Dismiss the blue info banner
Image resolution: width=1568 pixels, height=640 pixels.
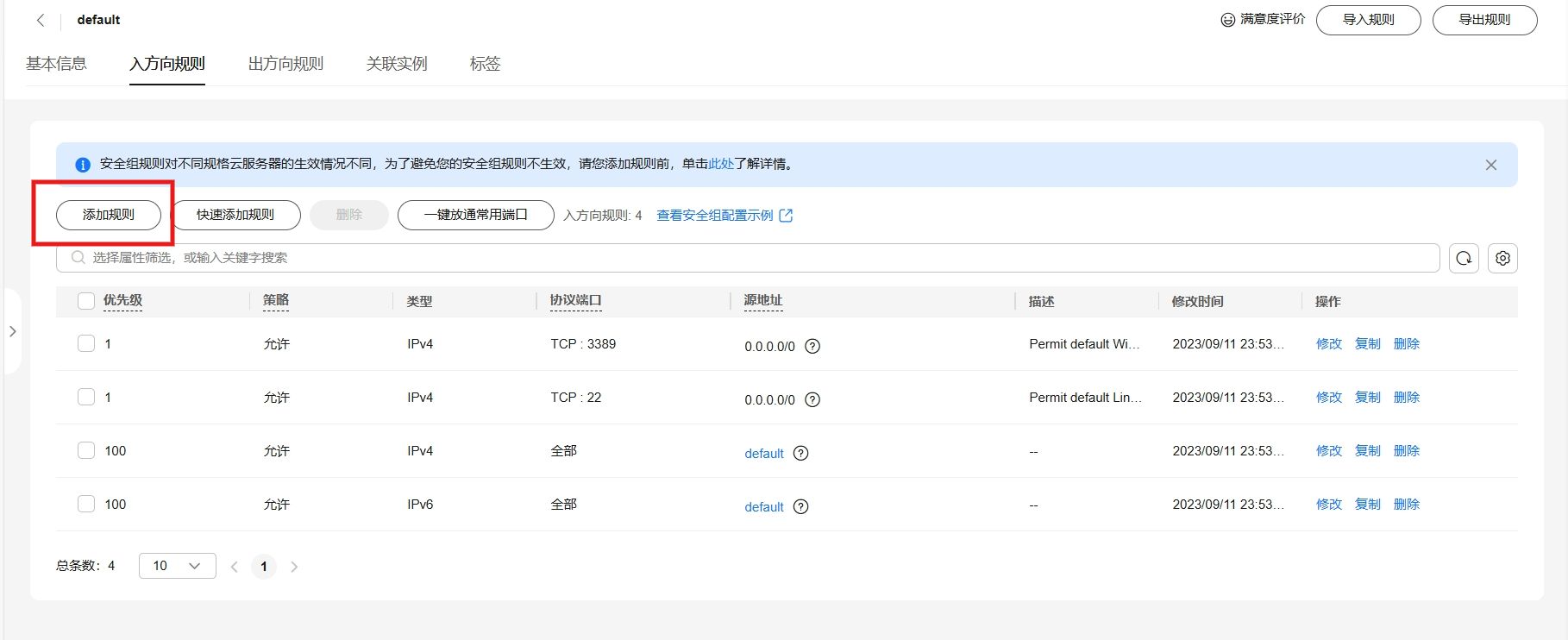1490,165
